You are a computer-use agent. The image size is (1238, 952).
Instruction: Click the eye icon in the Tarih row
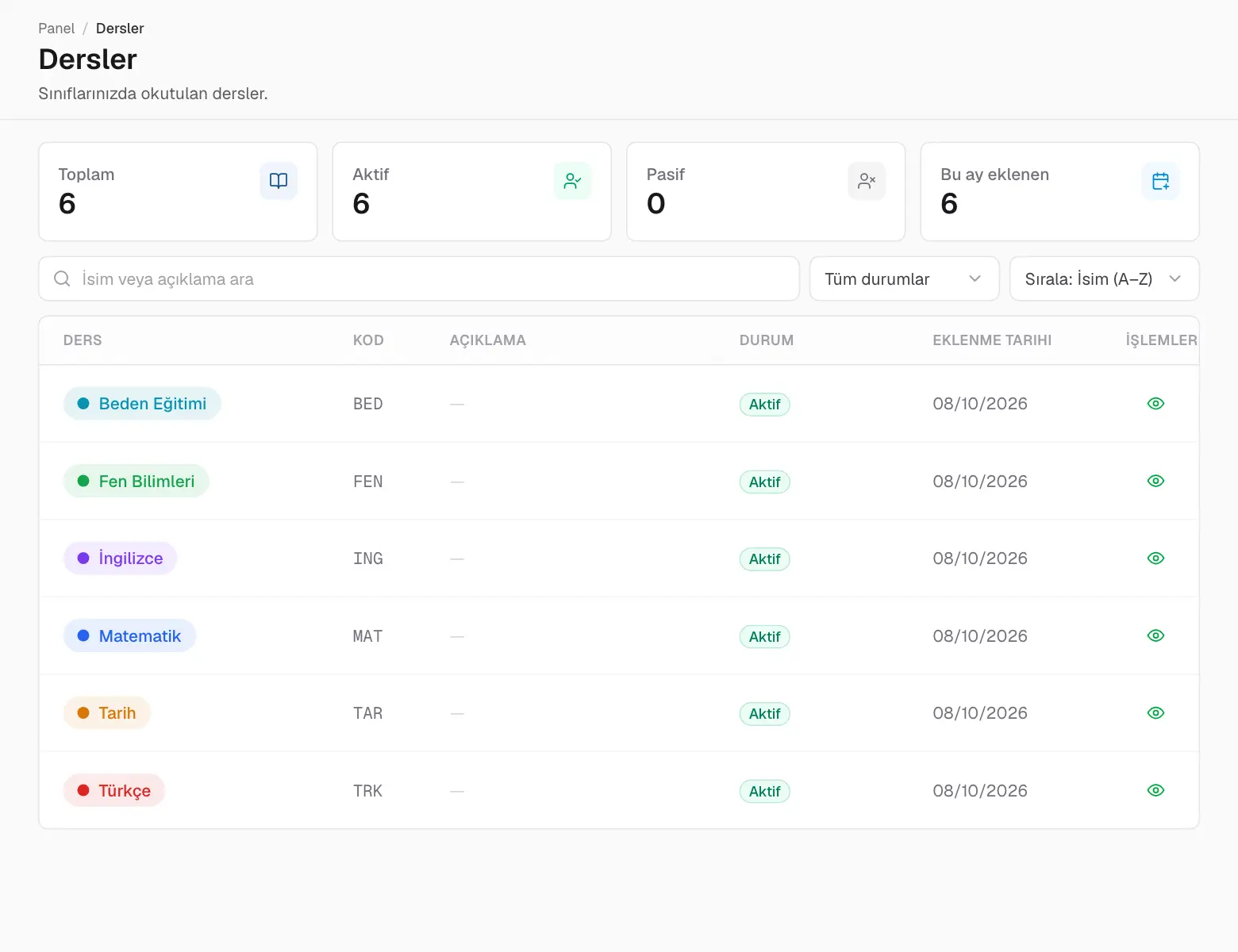(1156, 713)
